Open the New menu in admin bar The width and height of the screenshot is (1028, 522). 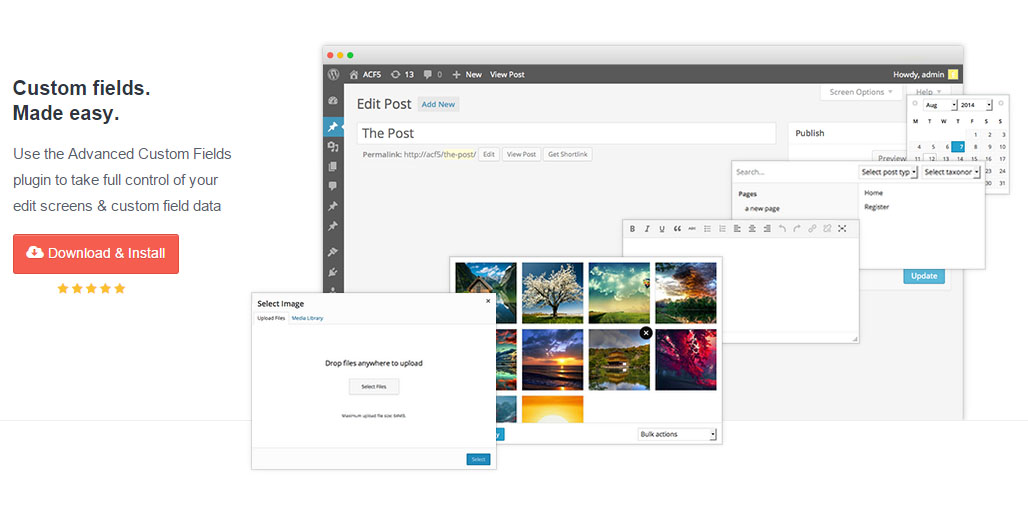467,74
